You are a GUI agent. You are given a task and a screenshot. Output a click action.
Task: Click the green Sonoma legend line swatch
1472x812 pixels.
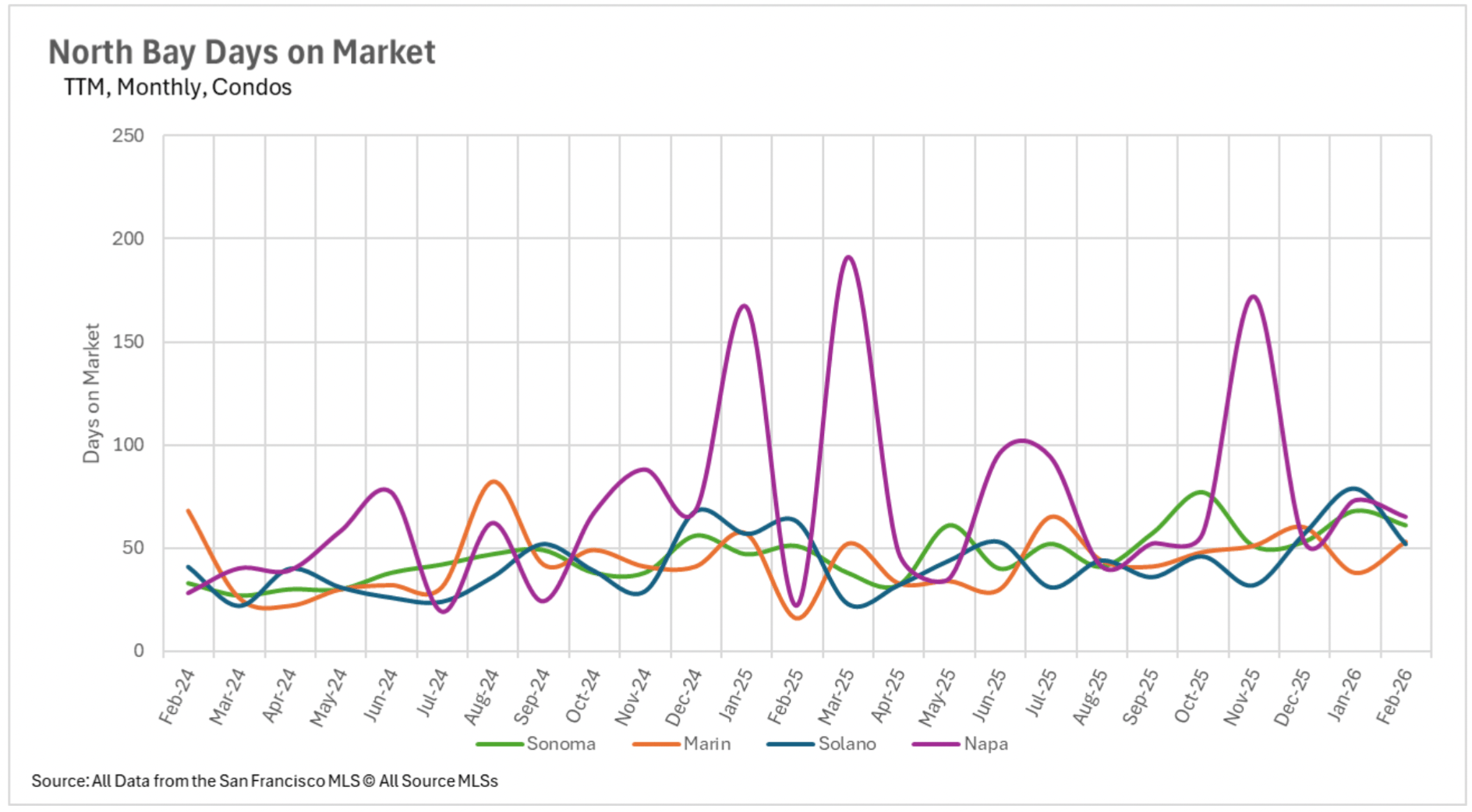pos(500,744)
